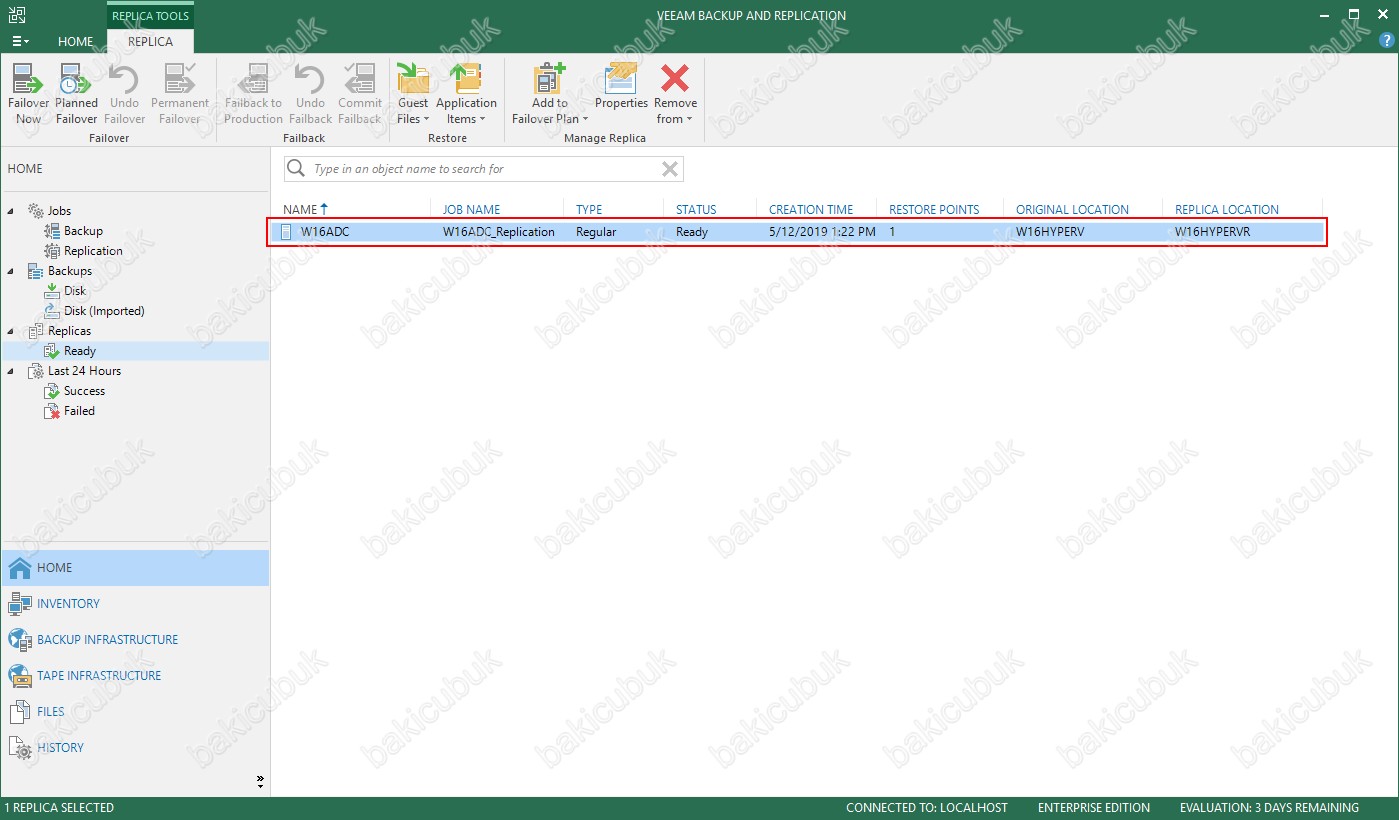
Task: Switch to the HOME ribbon tab
Action: 76,41
